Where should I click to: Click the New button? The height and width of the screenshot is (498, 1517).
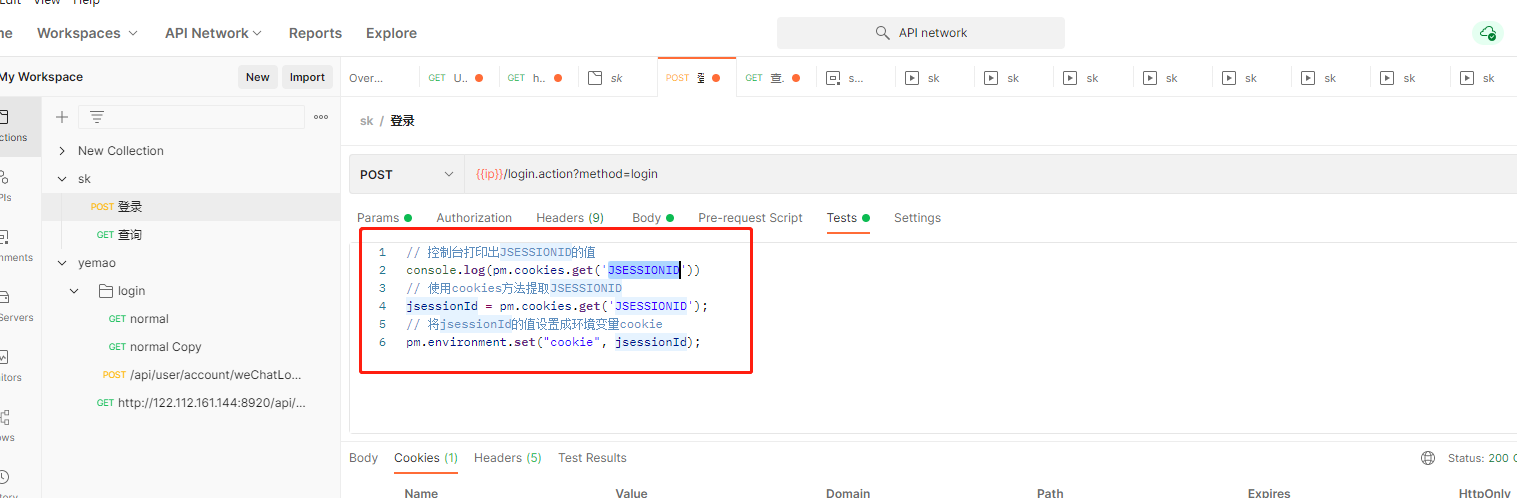click(258, 77)
